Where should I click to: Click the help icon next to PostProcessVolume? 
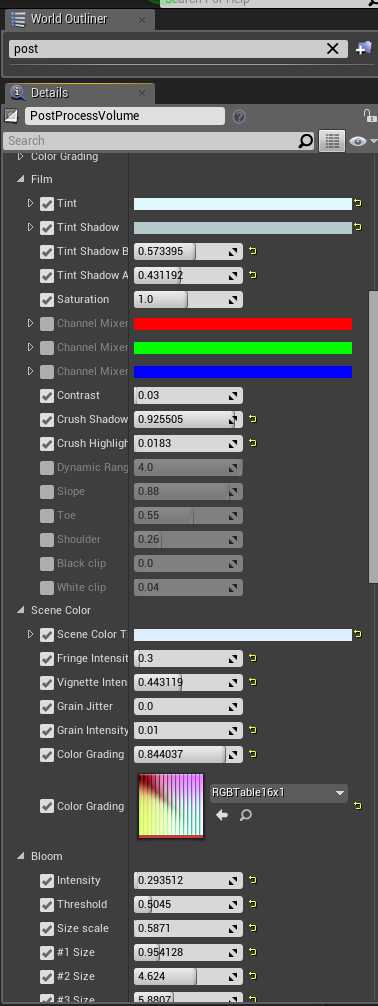click(x=239, y=117)
